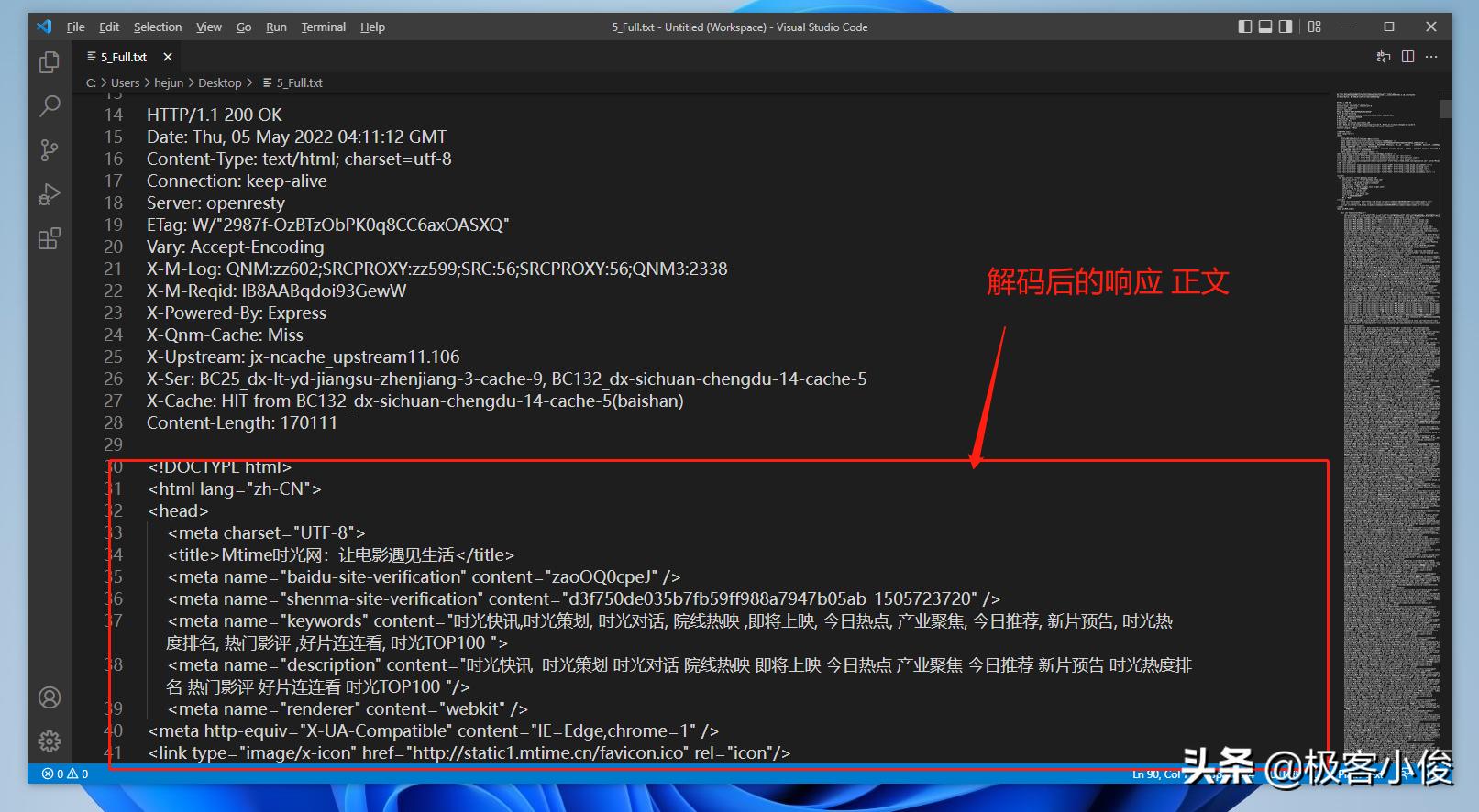Click the renderer webkit meta line
This screenshot has height=812, width=1479.
pyautogui.click(x=348, y=708)
